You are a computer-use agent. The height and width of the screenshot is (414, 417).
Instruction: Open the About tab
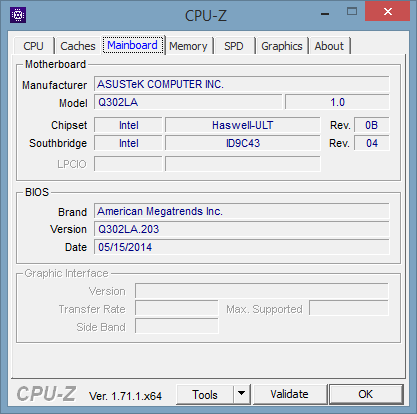[329, 46]
